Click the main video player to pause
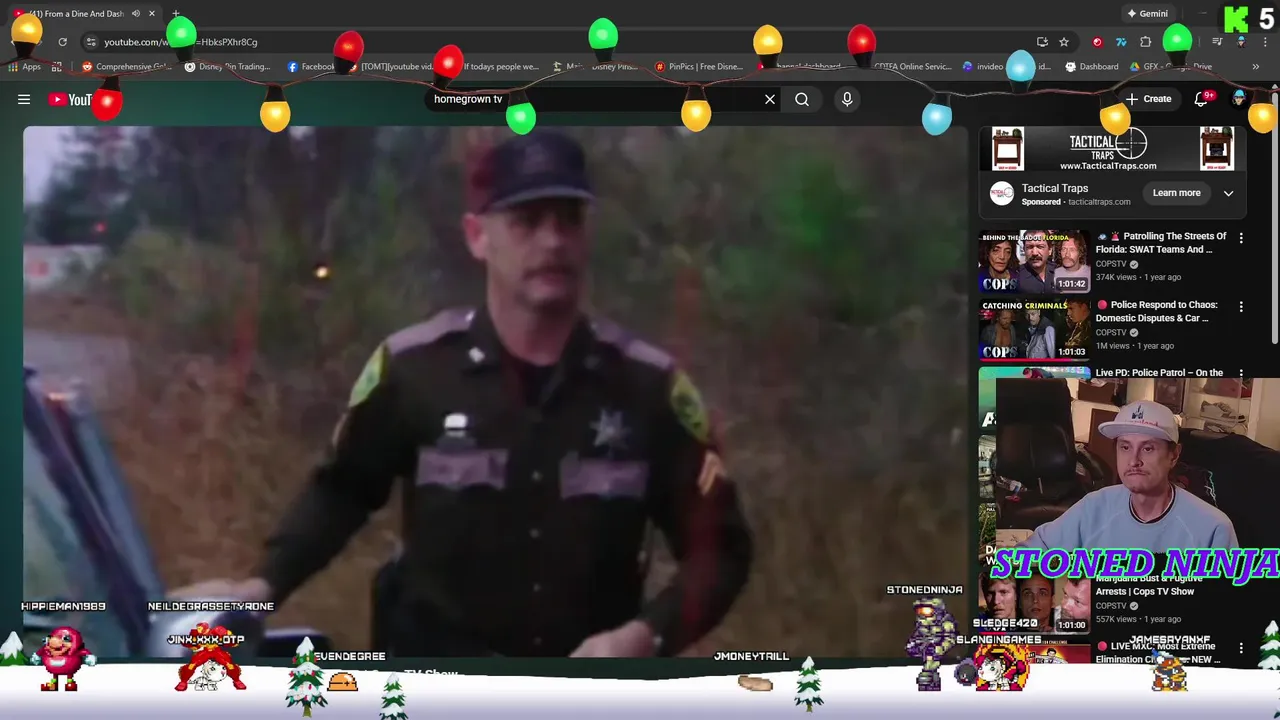Image resolution: width=1280 pixels, height=720 pixels. tap(496, 392)
